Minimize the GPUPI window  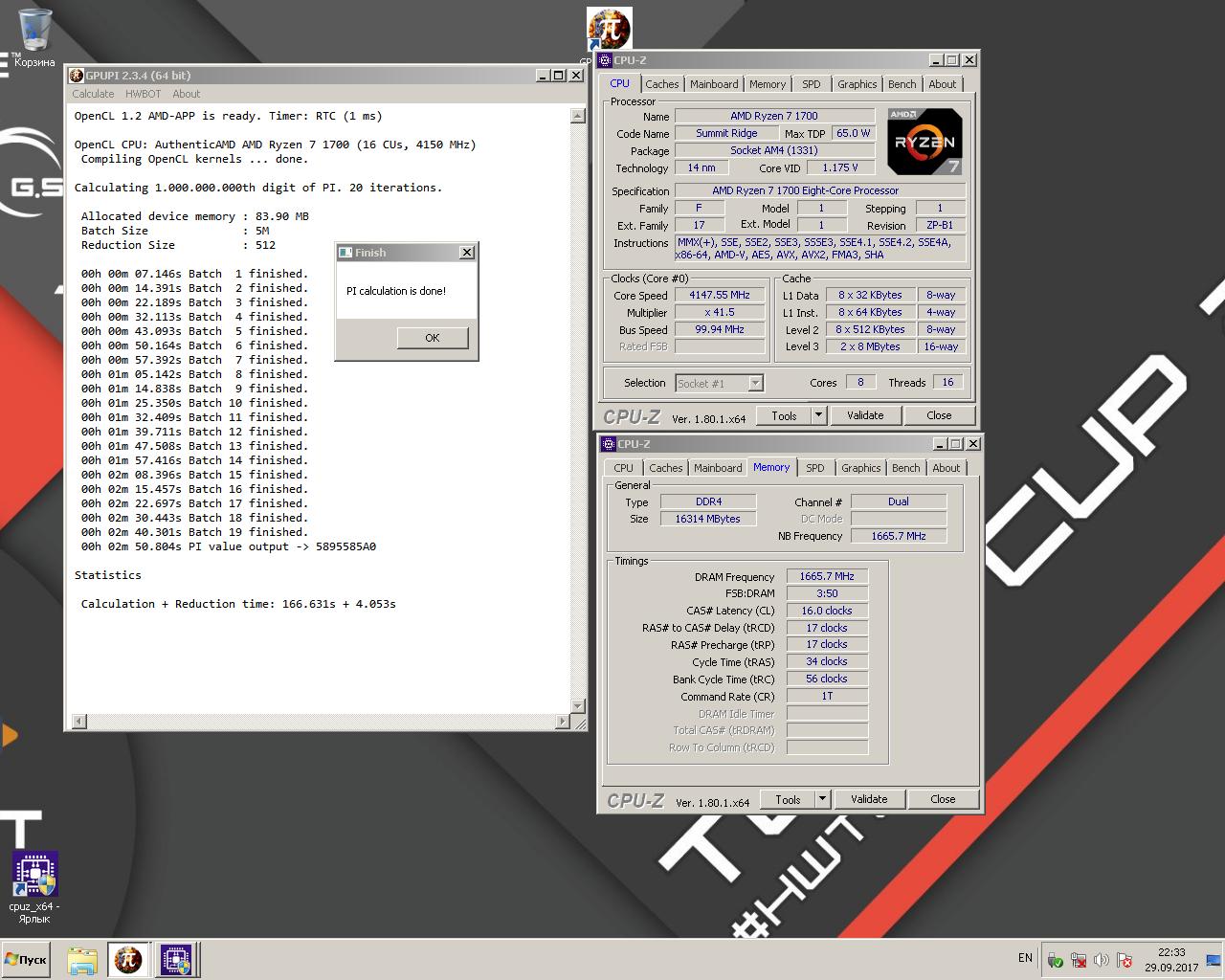click(x=543, y=76)
